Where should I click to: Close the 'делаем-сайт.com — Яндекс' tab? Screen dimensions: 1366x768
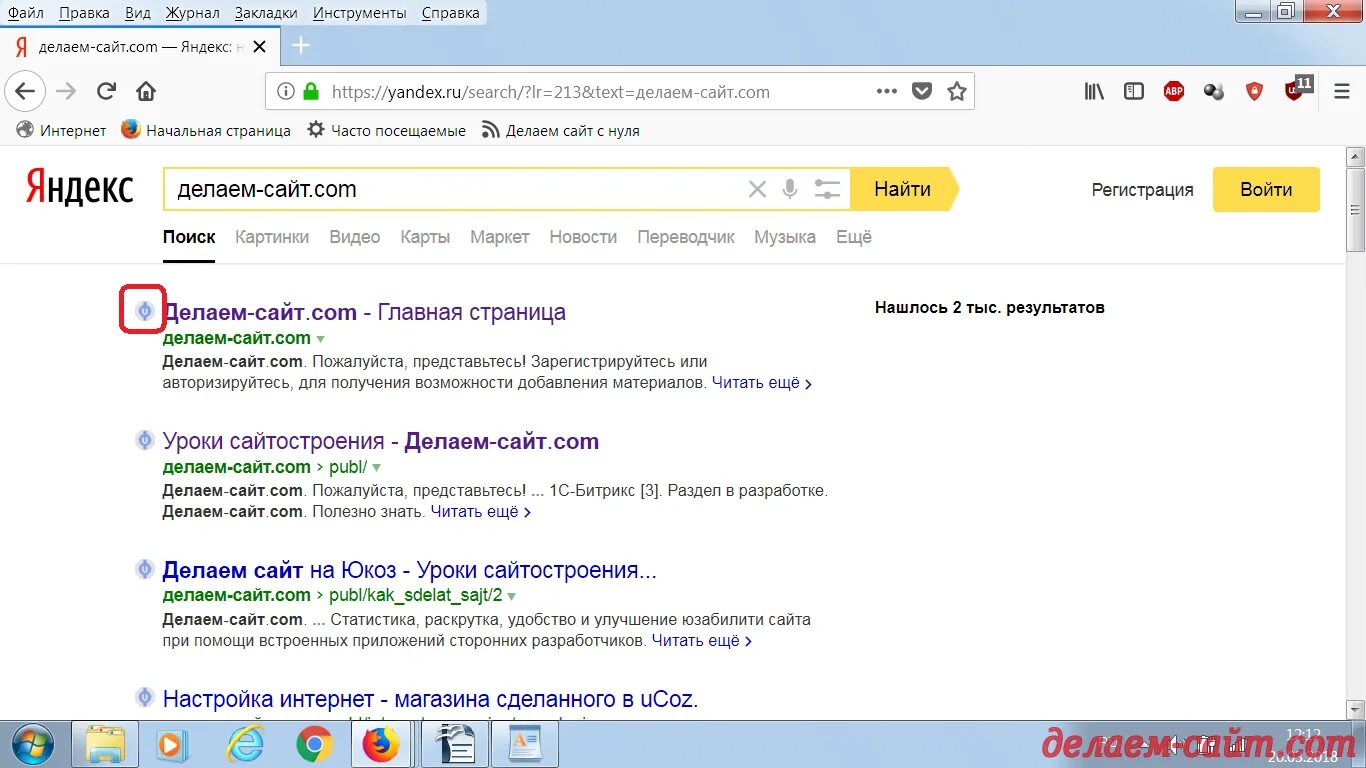(x=260, y=46)
